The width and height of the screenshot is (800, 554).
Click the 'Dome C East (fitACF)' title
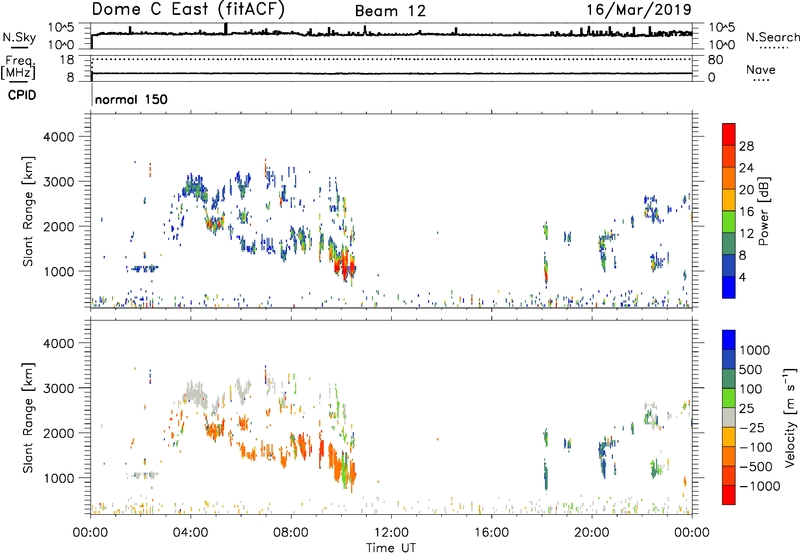188,9
